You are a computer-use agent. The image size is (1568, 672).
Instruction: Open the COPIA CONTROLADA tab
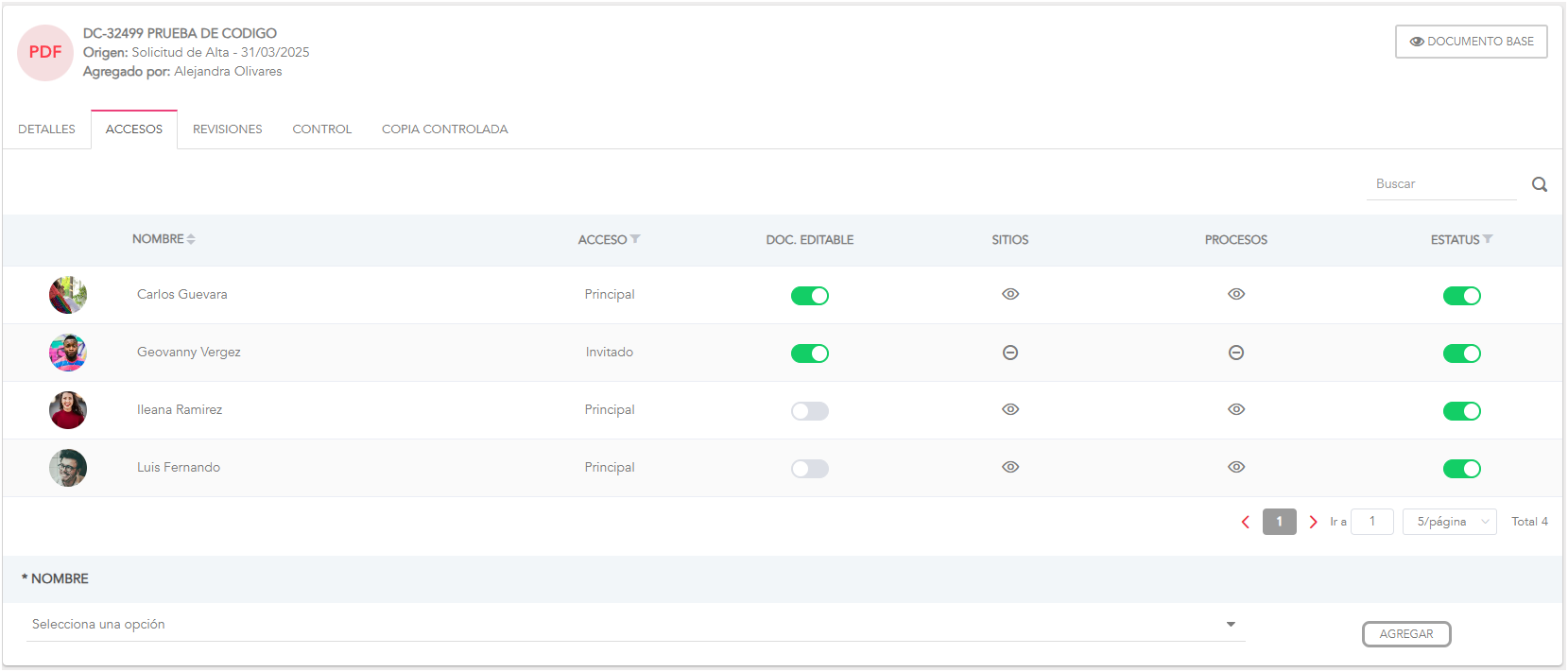444,129
